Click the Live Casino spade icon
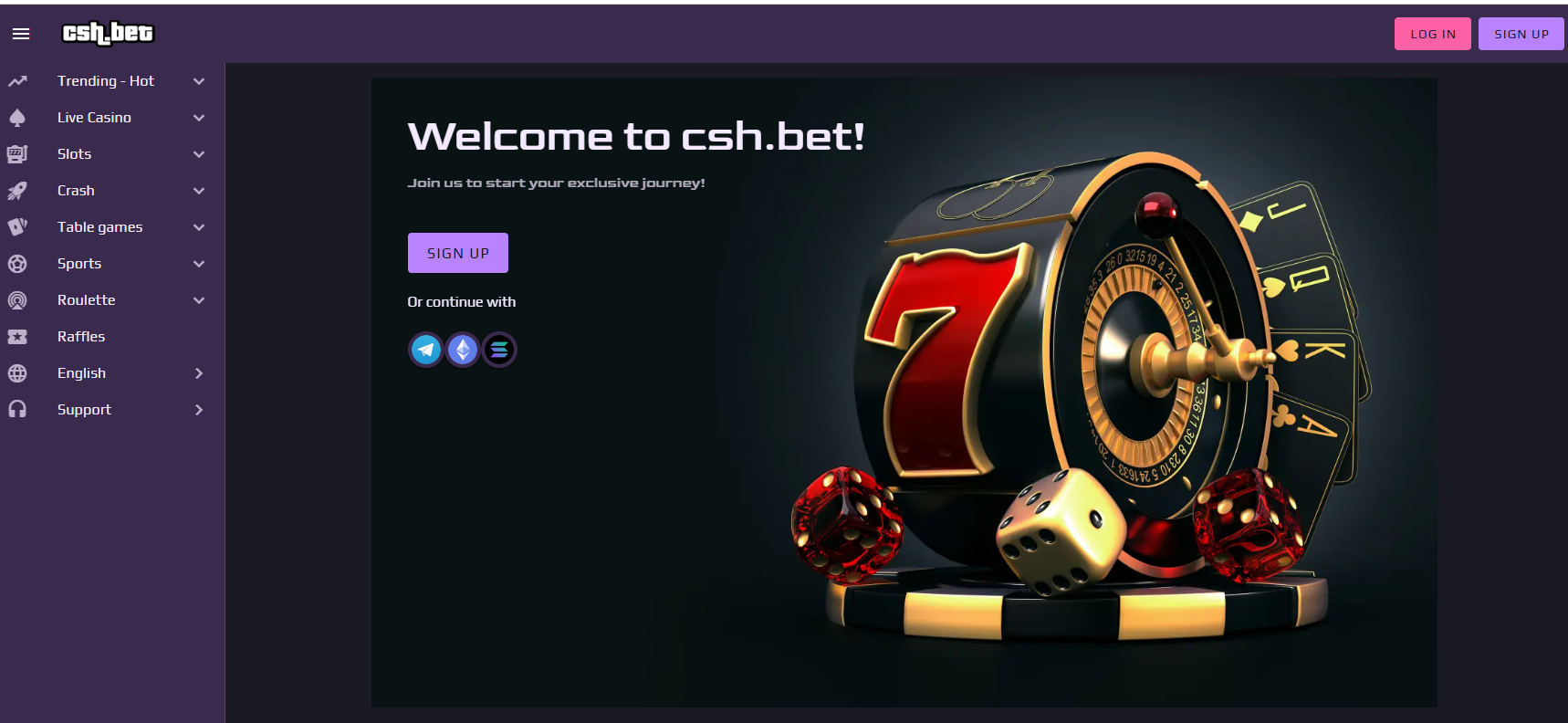Viewport: 1568px width, 723px height. tap(17, 118)
